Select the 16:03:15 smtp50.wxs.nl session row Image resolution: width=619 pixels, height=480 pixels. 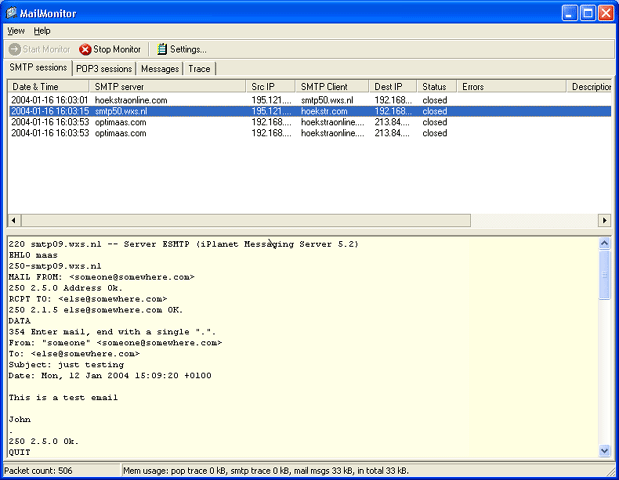point(310,111)
